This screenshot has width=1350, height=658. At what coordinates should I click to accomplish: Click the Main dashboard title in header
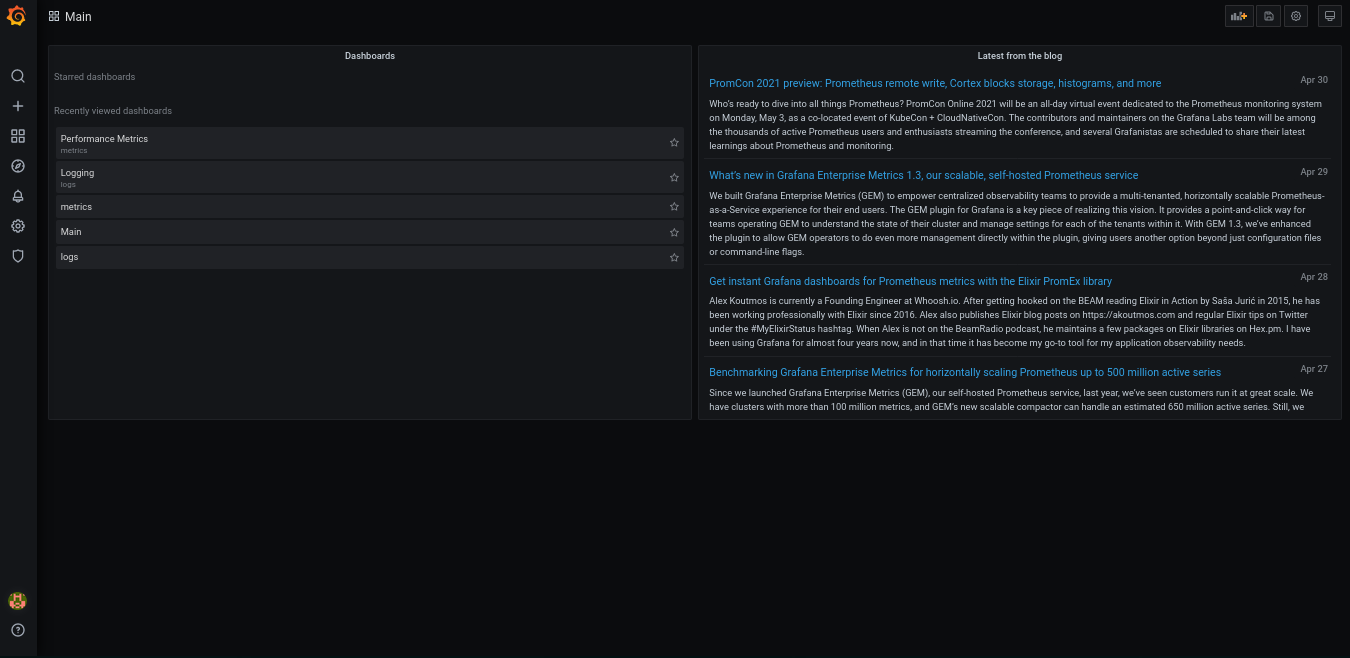[78, 16]
